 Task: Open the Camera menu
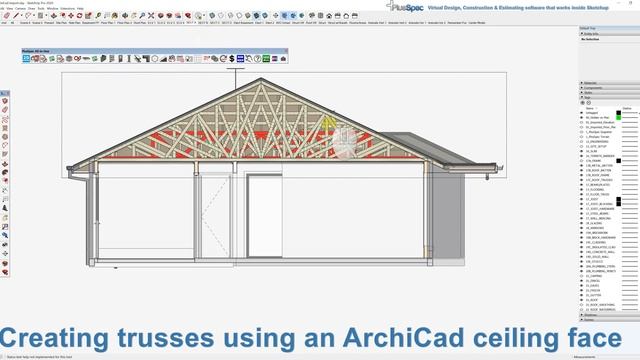click(x=20, y=8)
